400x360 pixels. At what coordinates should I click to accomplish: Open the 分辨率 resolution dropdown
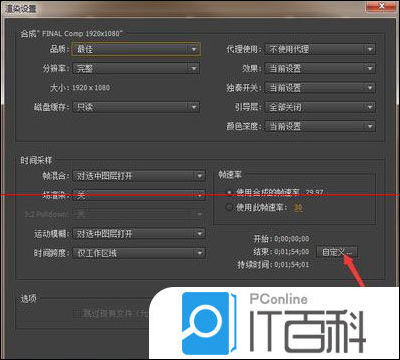[136, 68]
